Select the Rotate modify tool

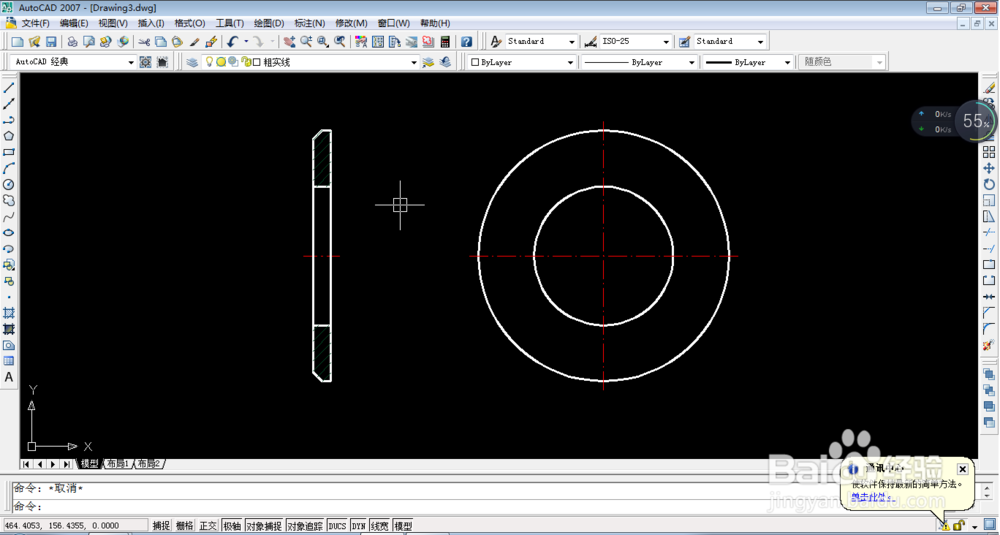[x=989, y=184]
